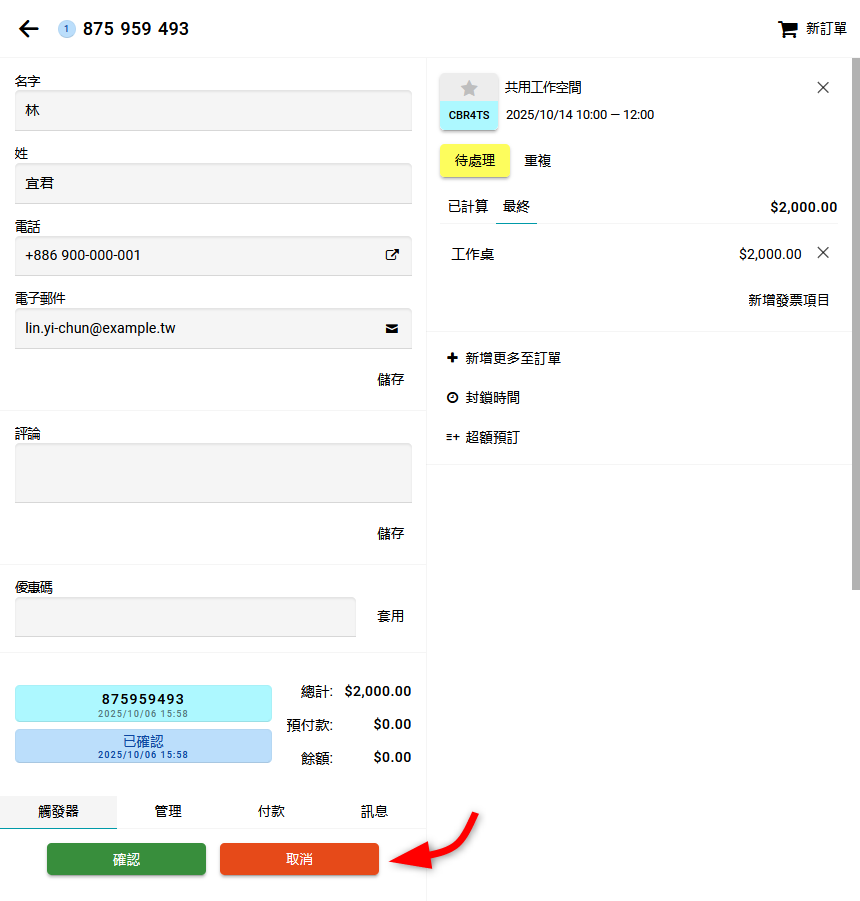860x901 pixels.
Task: Switch to the 付款 tab
Action: click(x=271, y=812)
